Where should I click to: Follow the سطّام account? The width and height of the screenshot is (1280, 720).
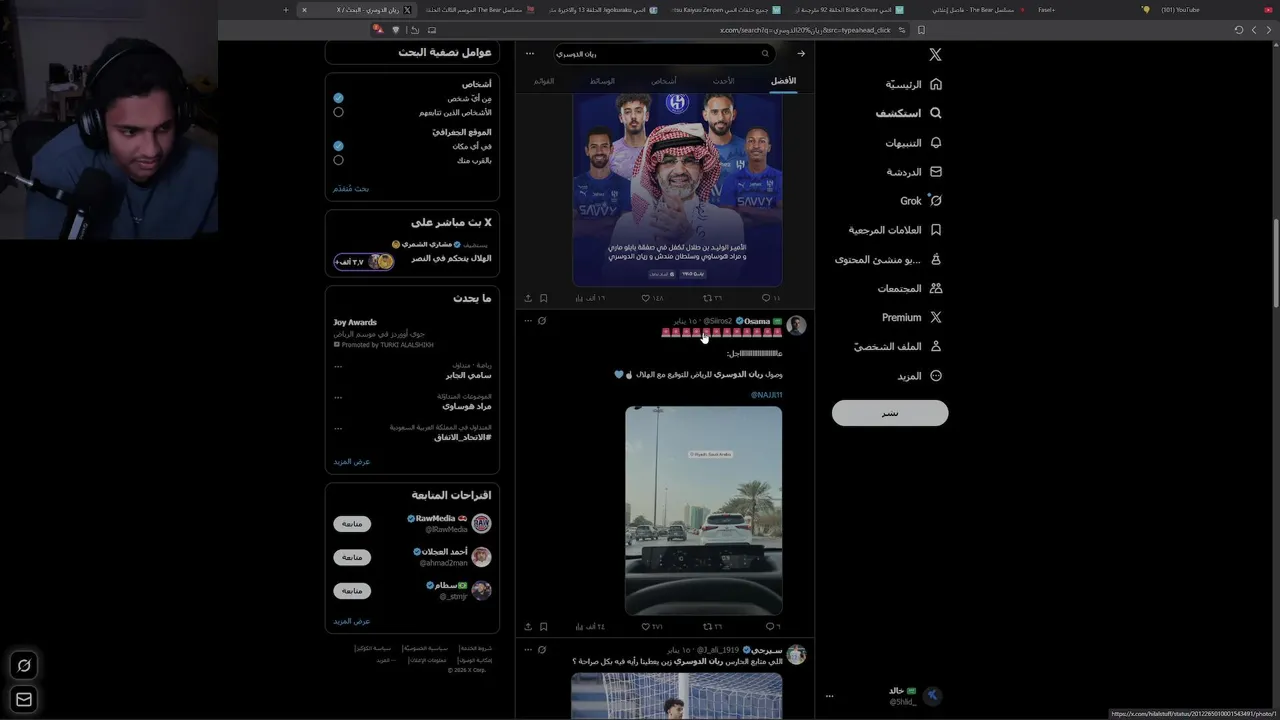click(x=352, y=591)
